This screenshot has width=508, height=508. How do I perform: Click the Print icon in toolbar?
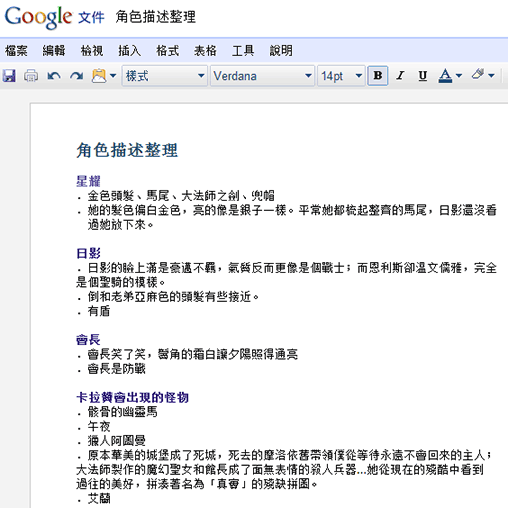click(x=31, y=76)
